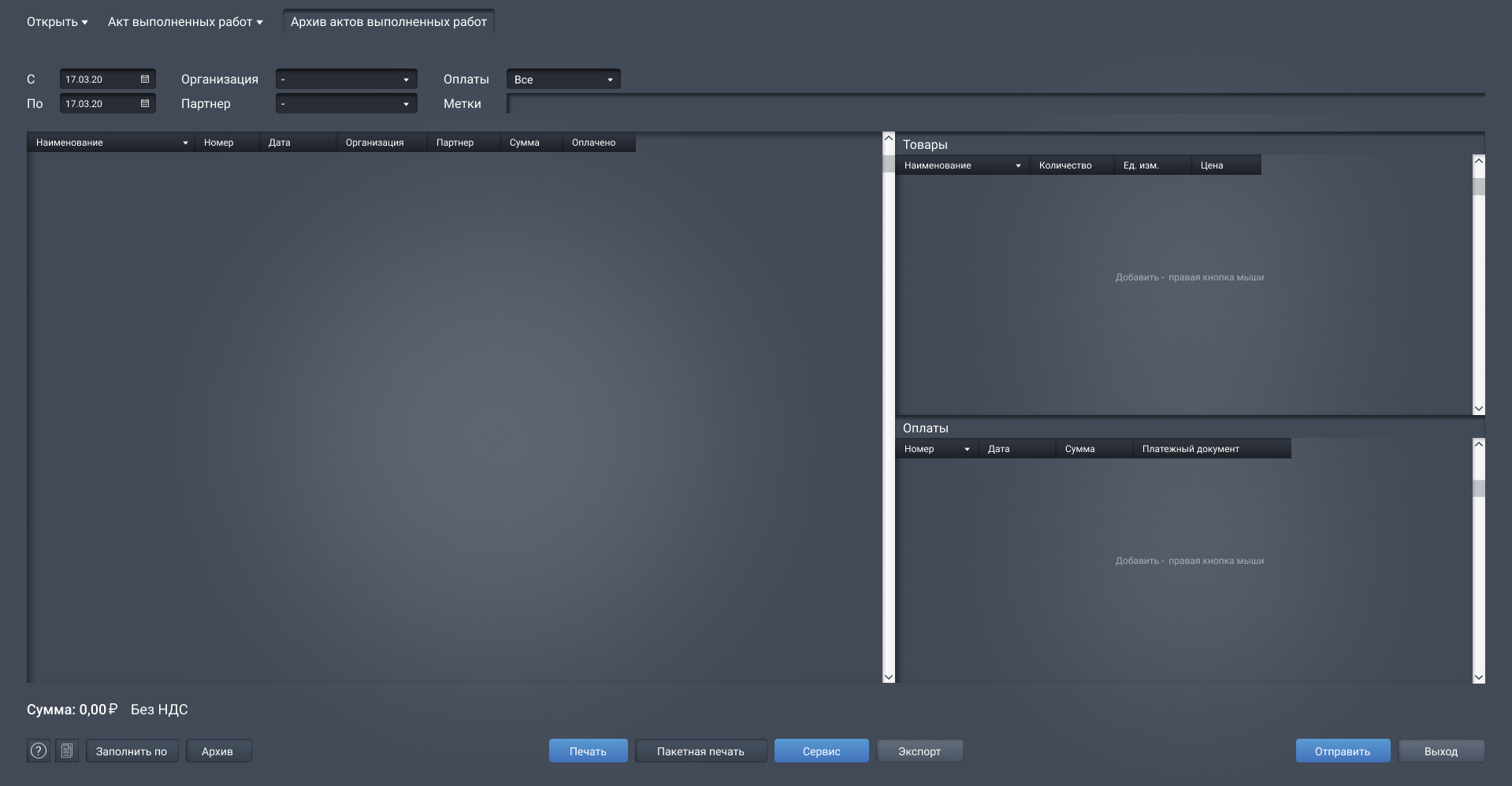This screenshot has width=1512, height=786.
Task: Click inside the Метки input field
Action: click(788, 103)
